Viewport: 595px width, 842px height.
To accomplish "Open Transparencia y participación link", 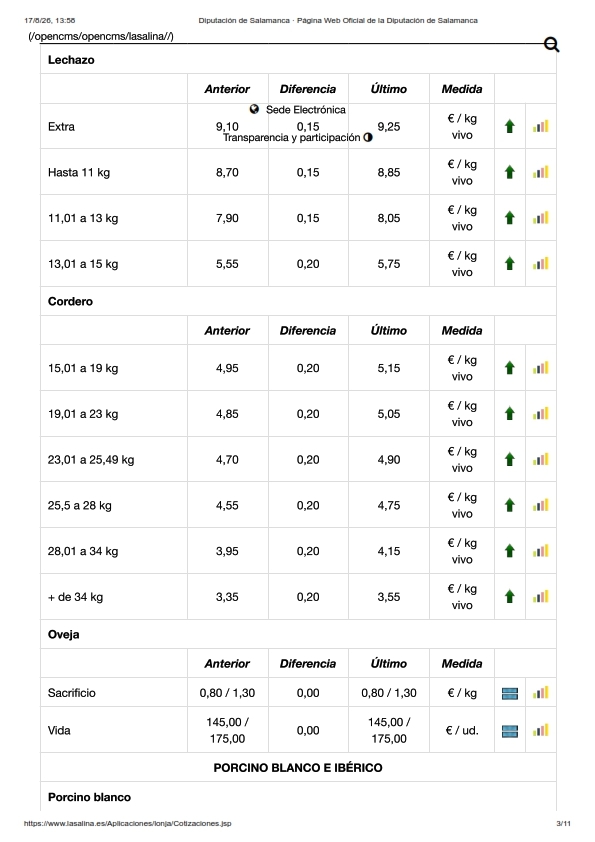I will pyautogui.click(x=292, y=137).
